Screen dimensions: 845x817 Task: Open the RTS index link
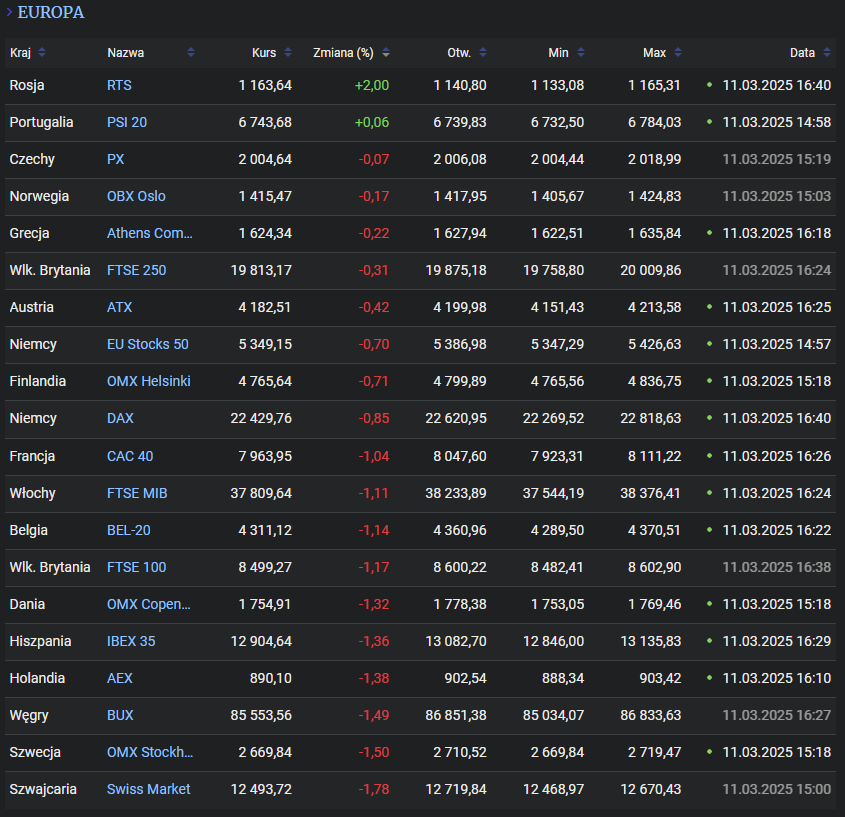point(119,86)
